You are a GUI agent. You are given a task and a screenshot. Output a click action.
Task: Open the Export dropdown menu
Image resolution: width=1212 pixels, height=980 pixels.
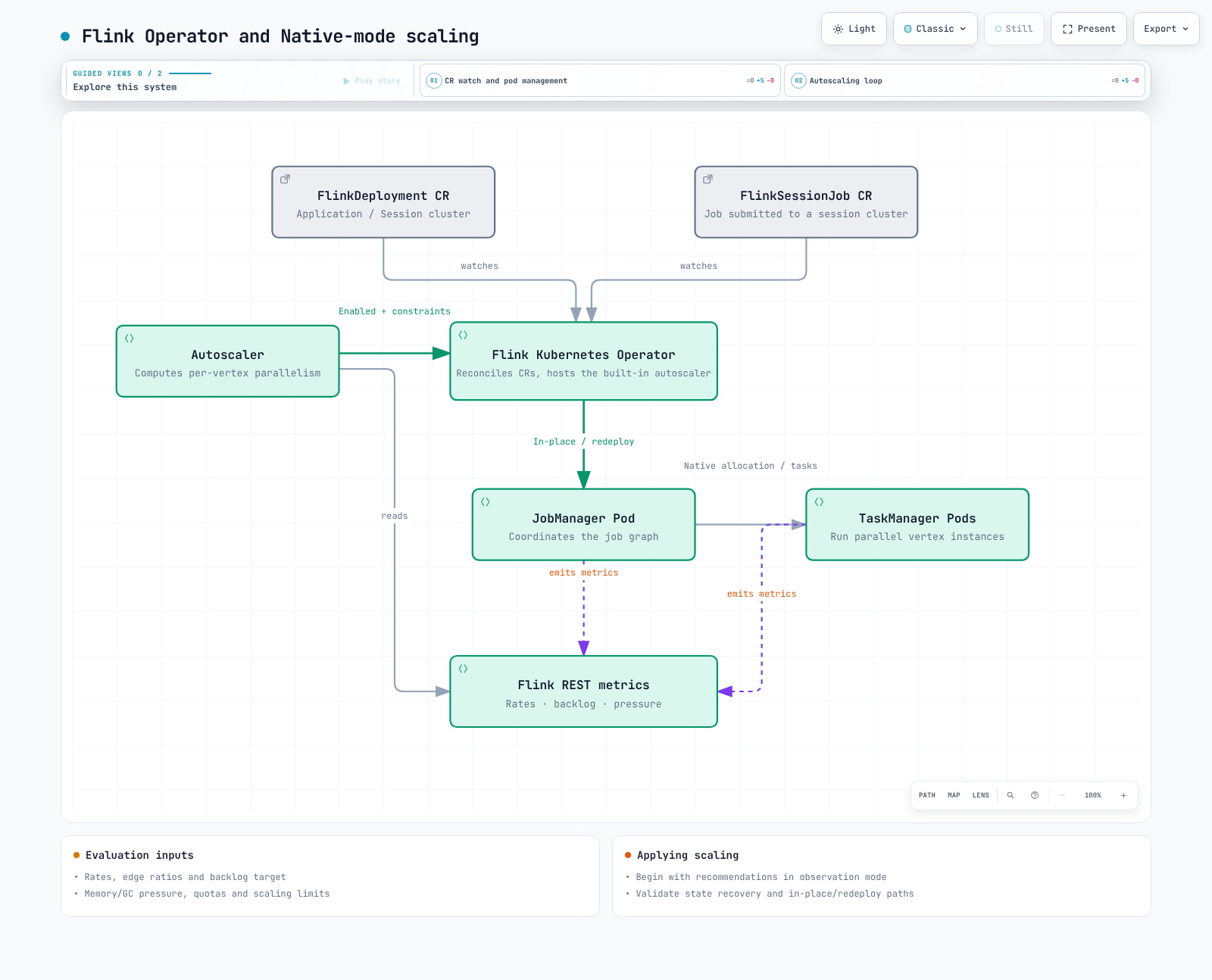[x=1166, y=29]
